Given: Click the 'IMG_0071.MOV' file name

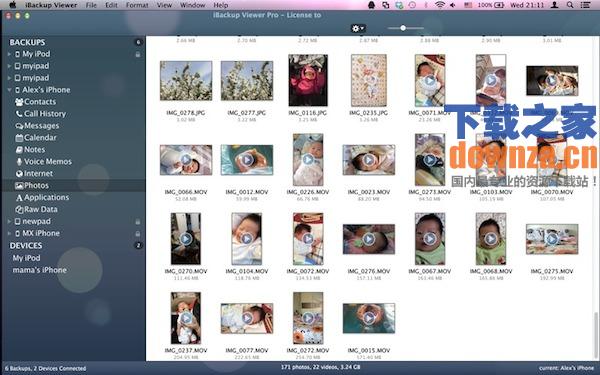Looking at the screenshot, I should tap(429, 113).
